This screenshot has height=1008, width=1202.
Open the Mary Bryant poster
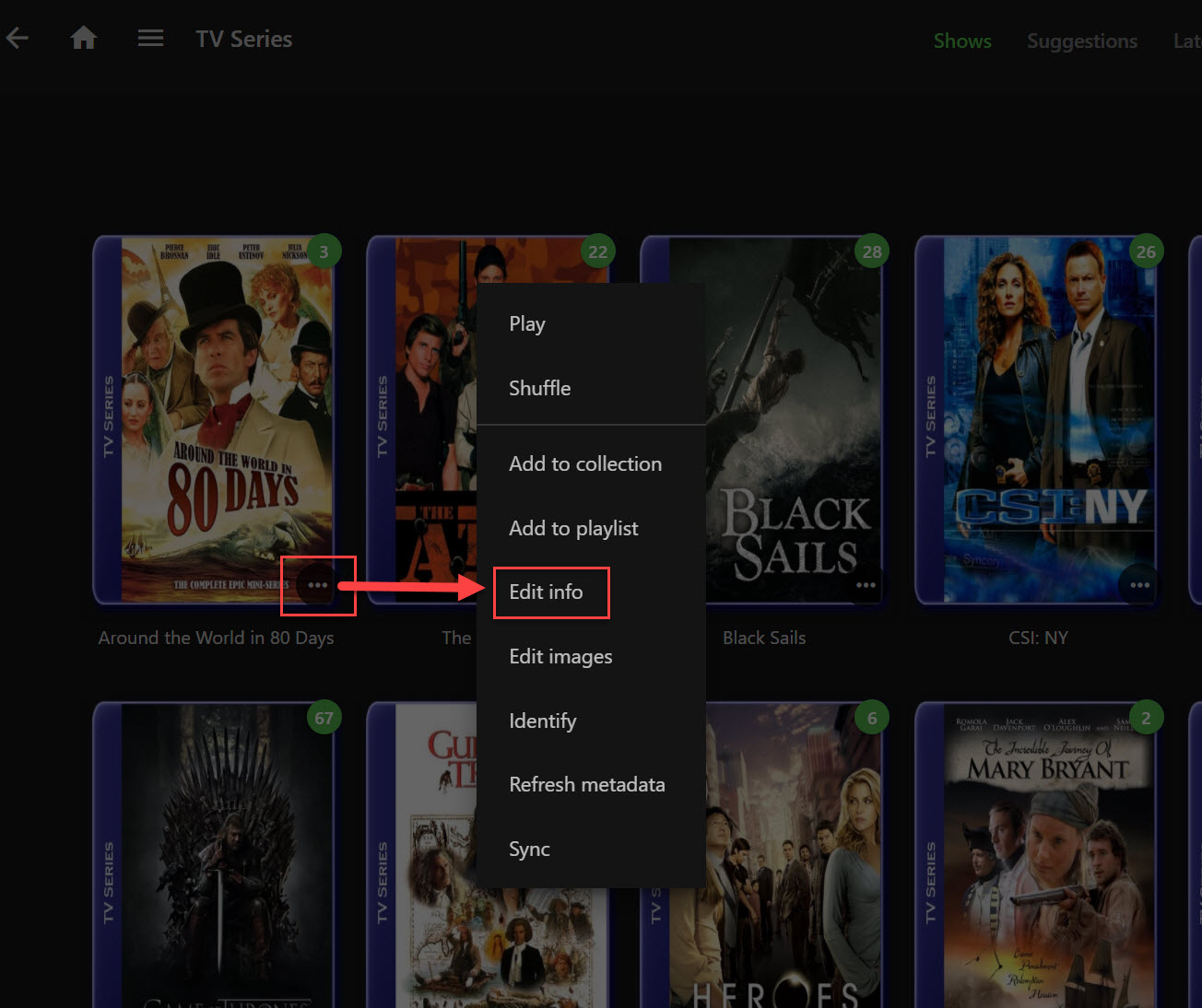point(1038,855)
